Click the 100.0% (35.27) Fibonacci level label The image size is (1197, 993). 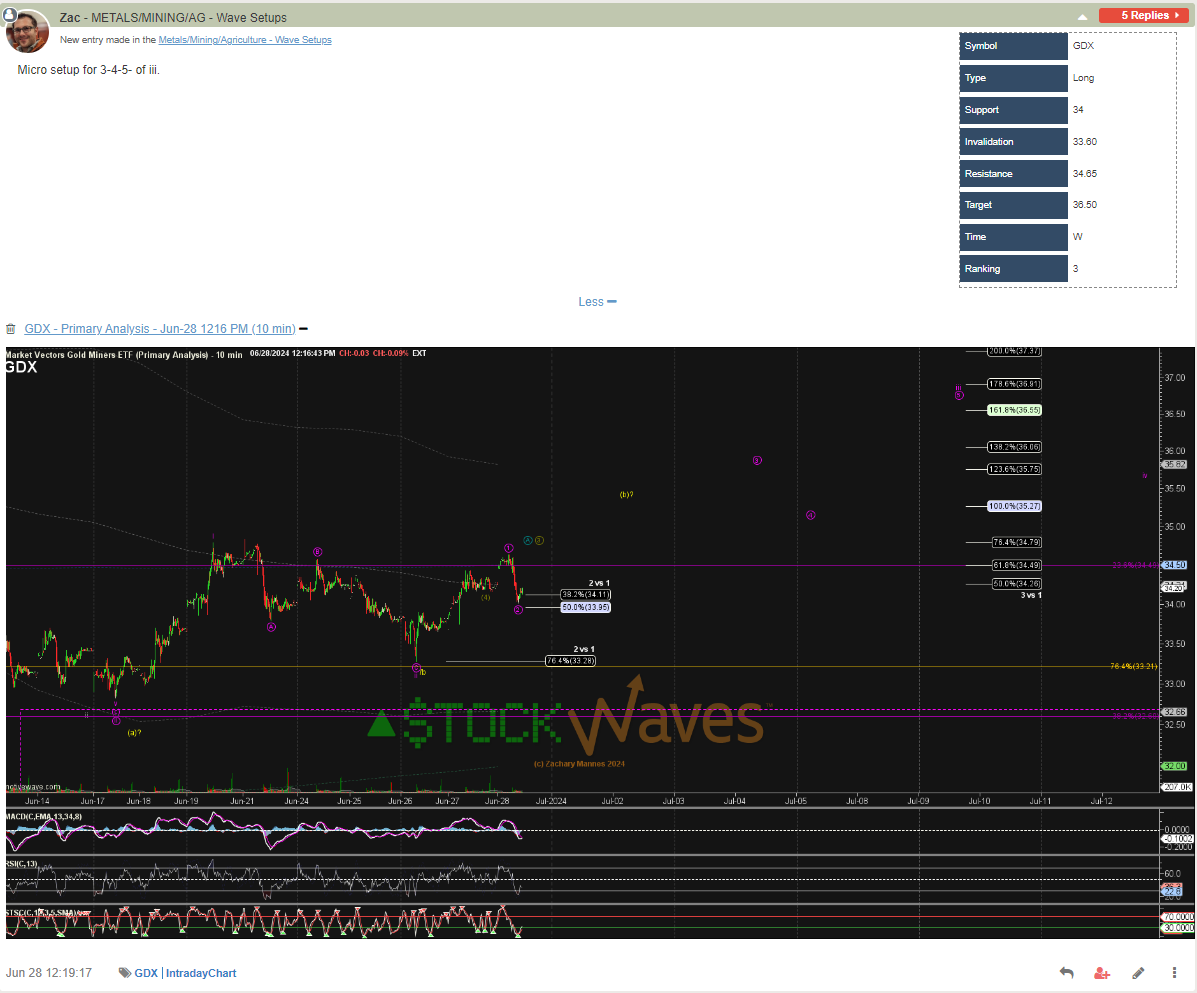(1015, 507)
